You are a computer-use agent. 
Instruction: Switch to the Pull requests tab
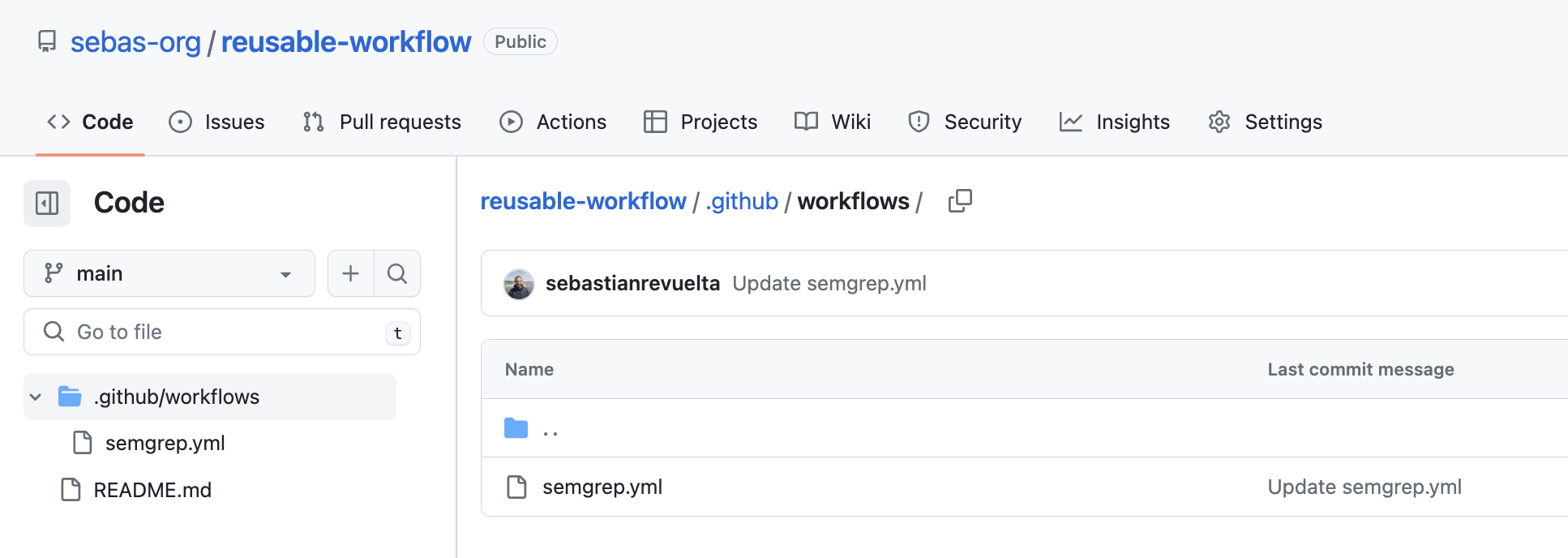tap(382, 122)
